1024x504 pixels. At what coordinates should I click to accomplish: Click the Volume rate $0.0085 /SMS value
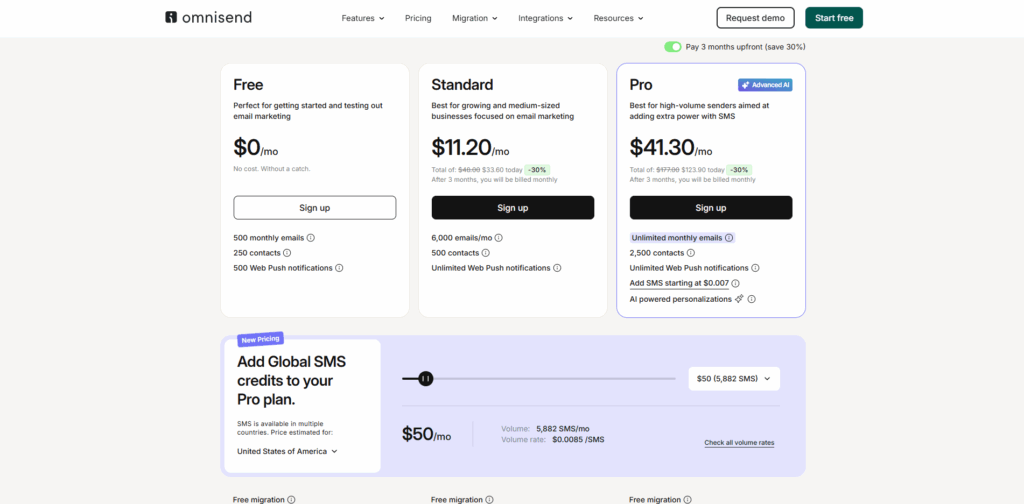pos(578,440)
